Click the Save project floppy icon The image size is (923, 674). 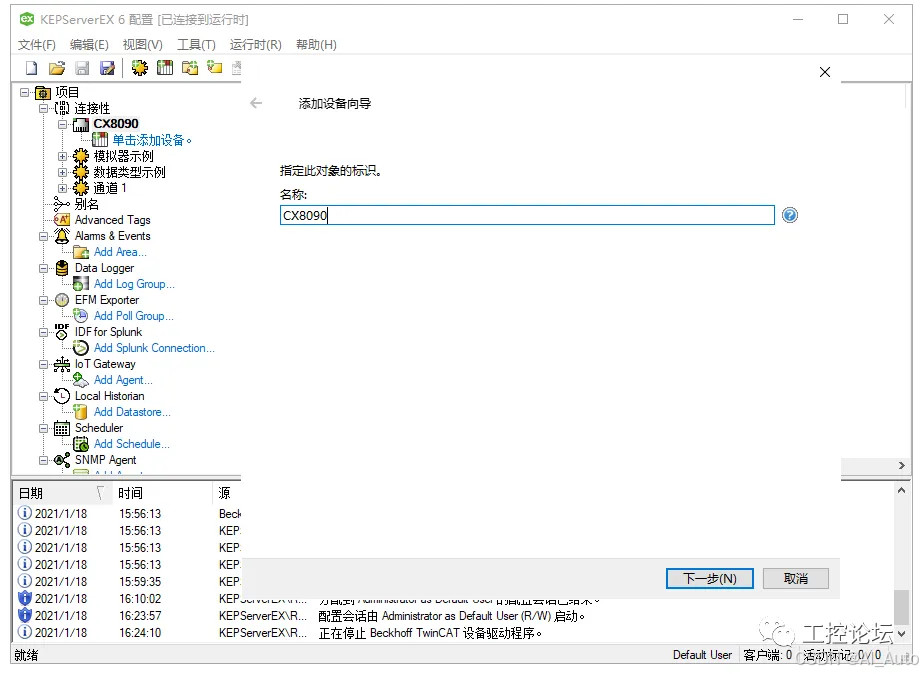tap(82, 68)
